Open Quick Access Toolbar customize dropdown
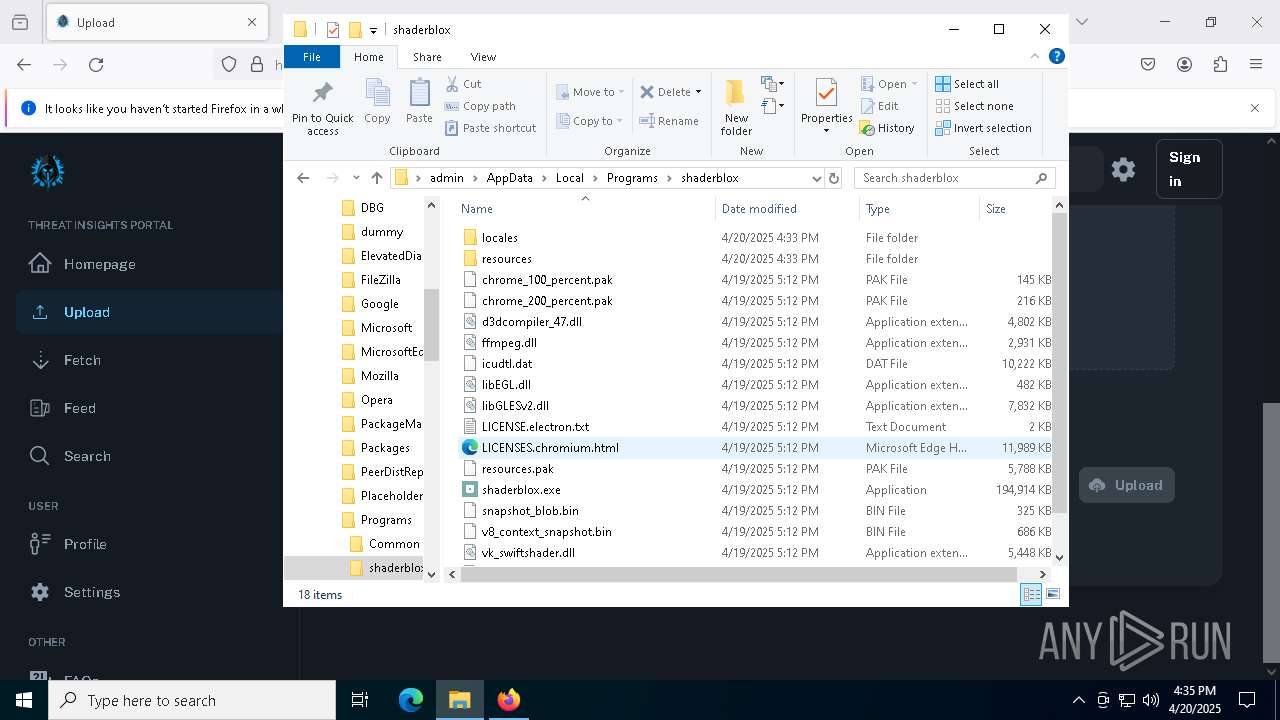 (373, 30)
